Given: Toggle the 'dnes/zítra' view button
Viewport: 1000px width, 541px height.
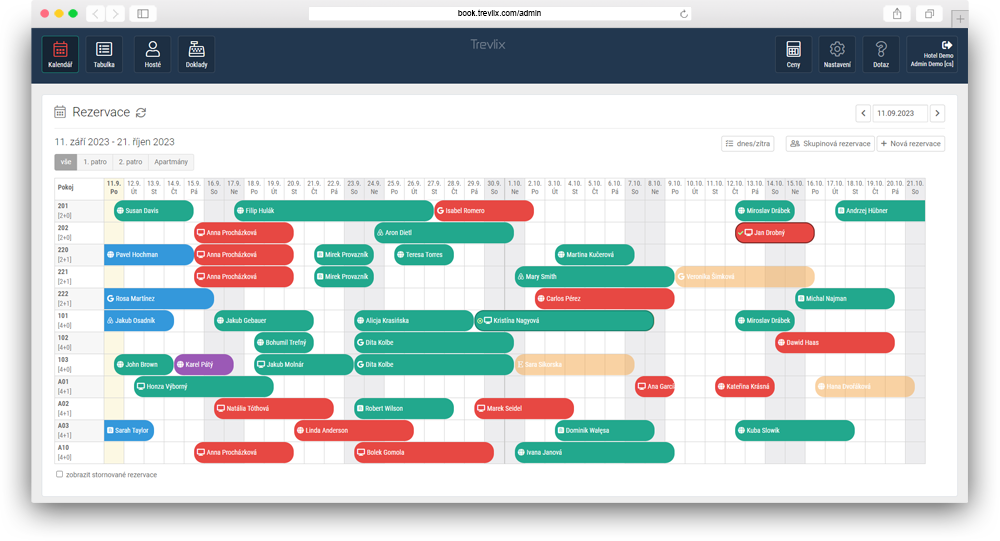Looking at the screenshot, I should 748,144.
